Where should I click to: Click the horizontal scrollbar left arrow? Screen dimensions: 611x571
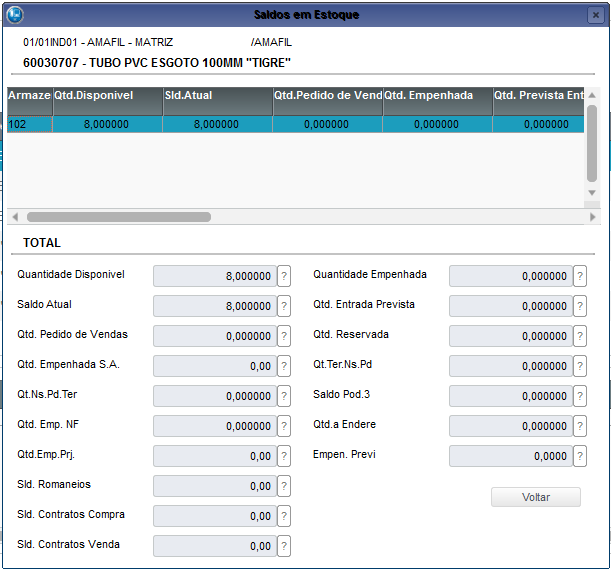(14, 217)
